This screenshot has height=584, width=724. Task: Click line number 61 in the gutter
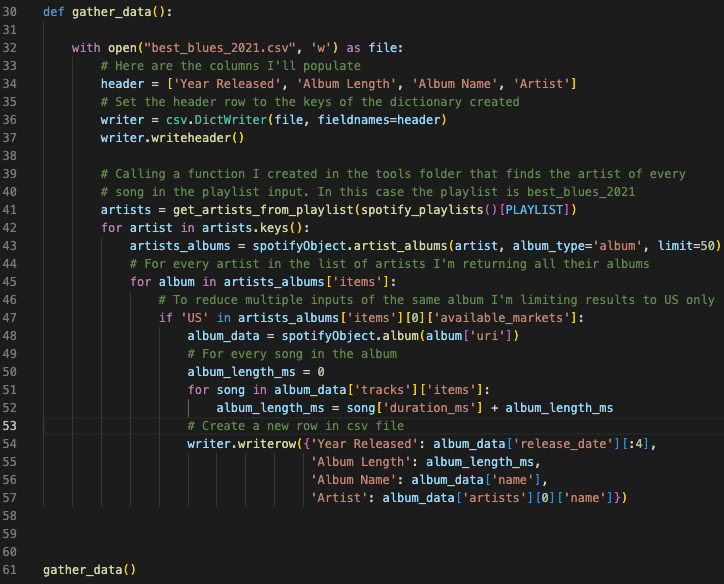tap(10, 570)
